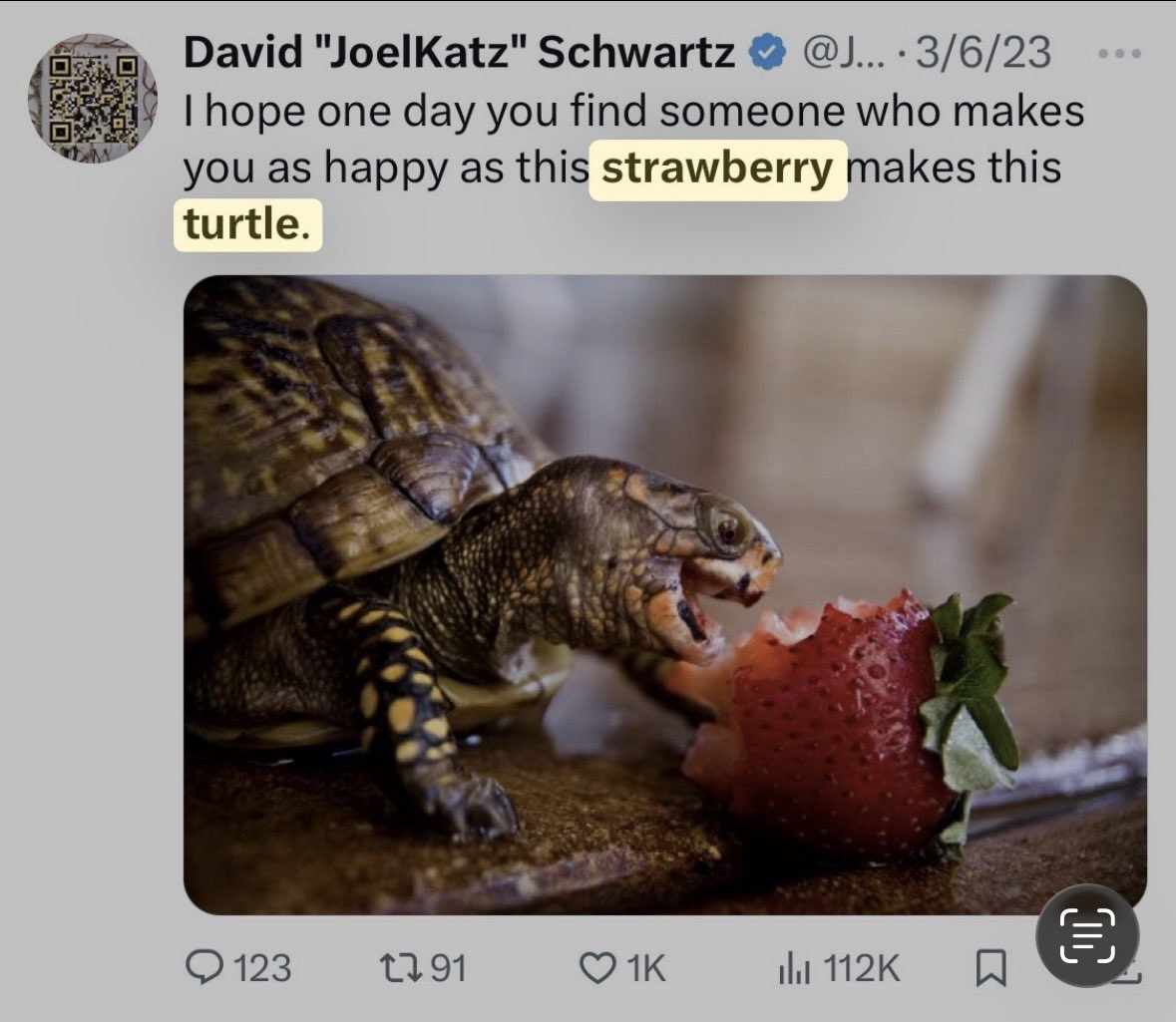This screenshot has width=1176, height=1022.
Task: Open the turtle eating strawberry photo
Action: point(664,594)
